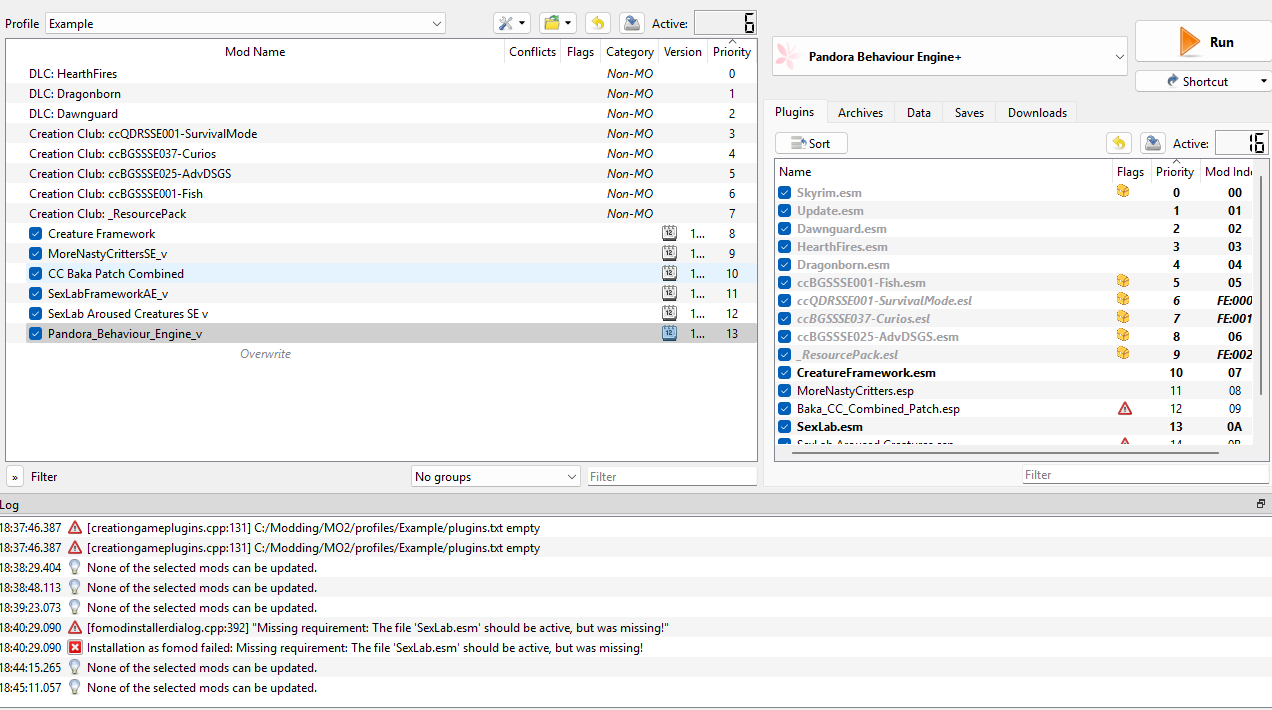Toggle the Creature Framework mod checkbox
Screen dimensions: 1272x710
(x=36, y=233)
